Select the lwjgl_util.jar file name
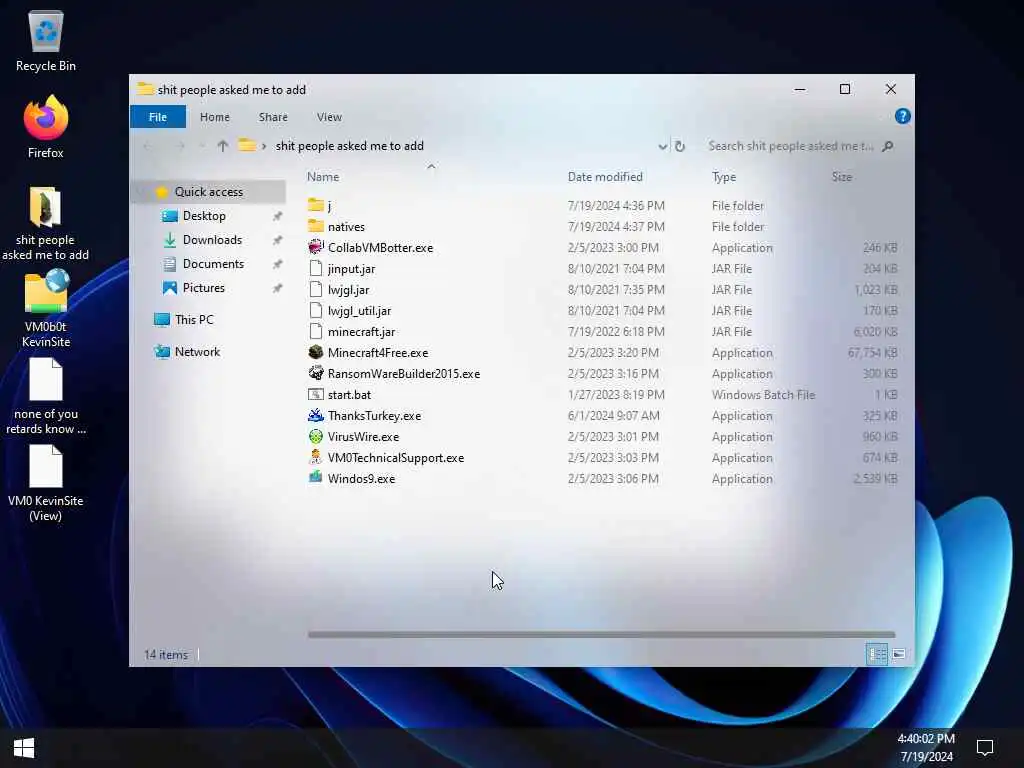Viewport: 1024px width, 768px height. [359, 310]
